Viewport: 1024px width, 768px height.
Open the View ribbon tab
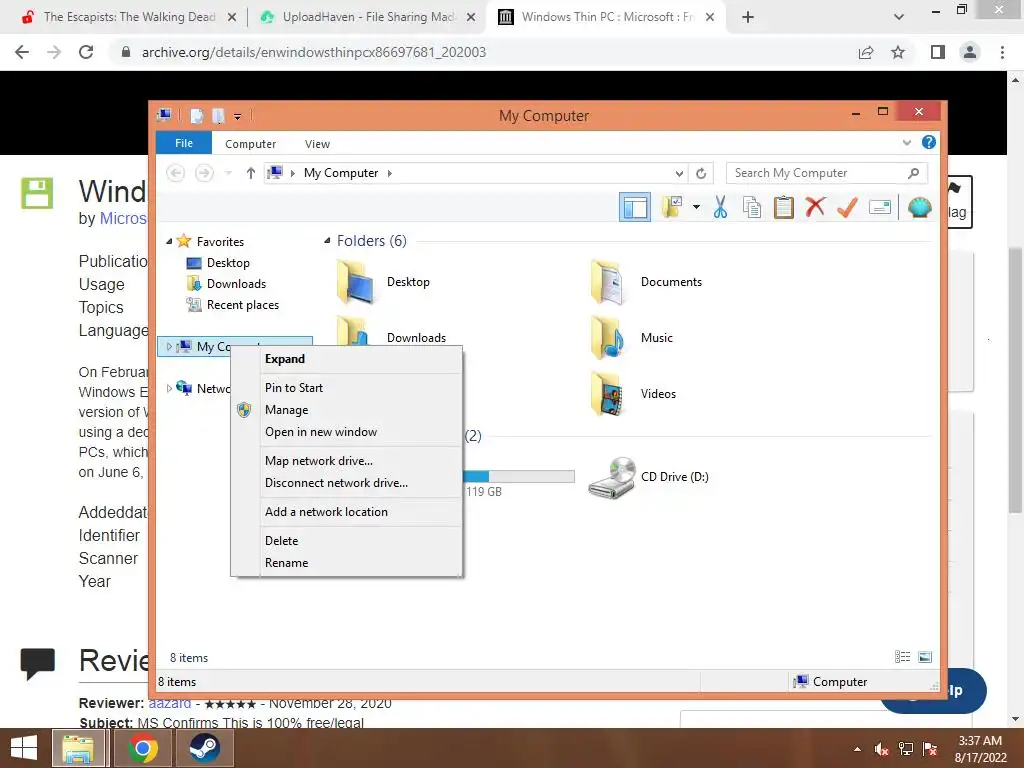pos(317,144)
